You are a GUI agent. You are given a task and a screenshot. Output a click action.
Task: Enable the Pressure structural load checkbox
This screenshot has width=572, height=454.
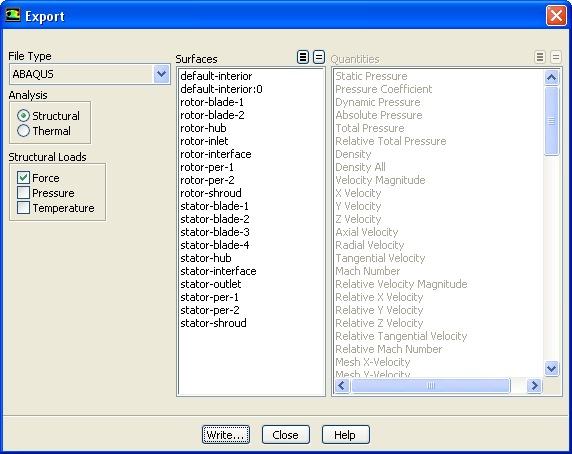(x=23, y=193)
